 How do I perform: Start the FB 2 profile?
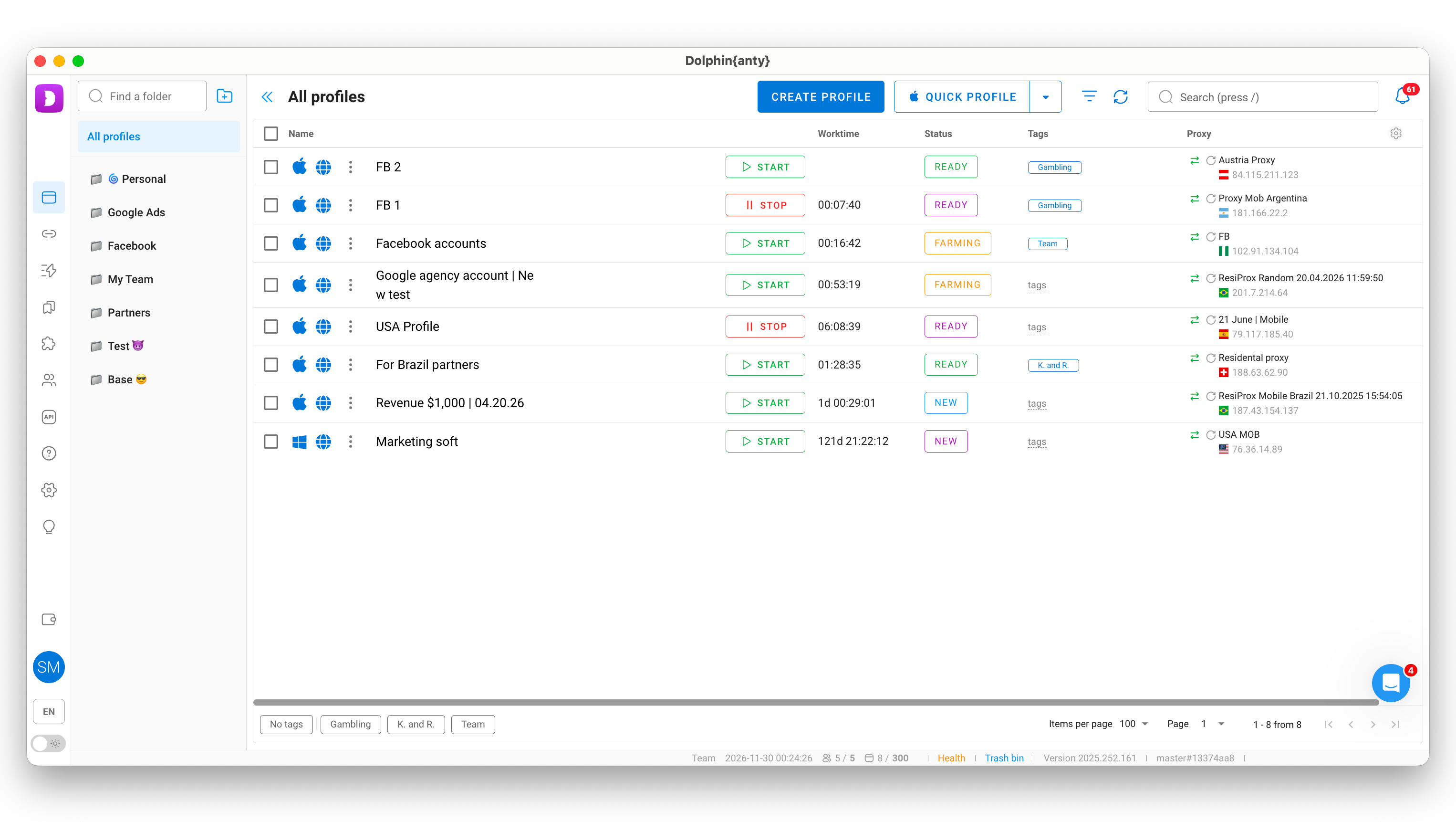pyautogui.click(x=765, y=167)
